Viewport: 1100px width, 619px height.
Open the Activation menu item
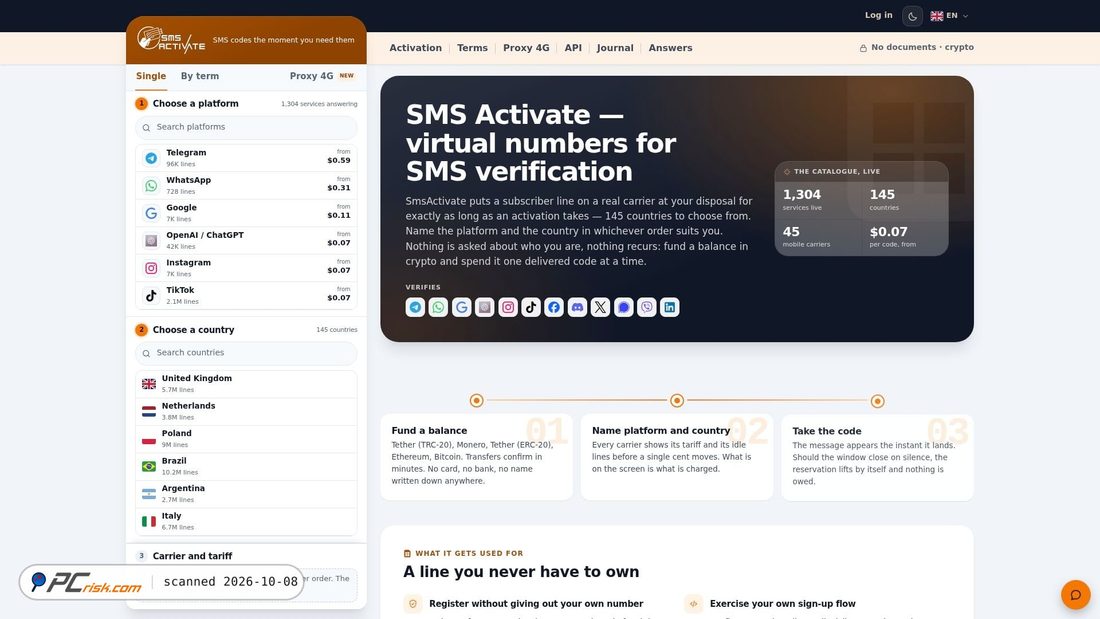[415, 48]
